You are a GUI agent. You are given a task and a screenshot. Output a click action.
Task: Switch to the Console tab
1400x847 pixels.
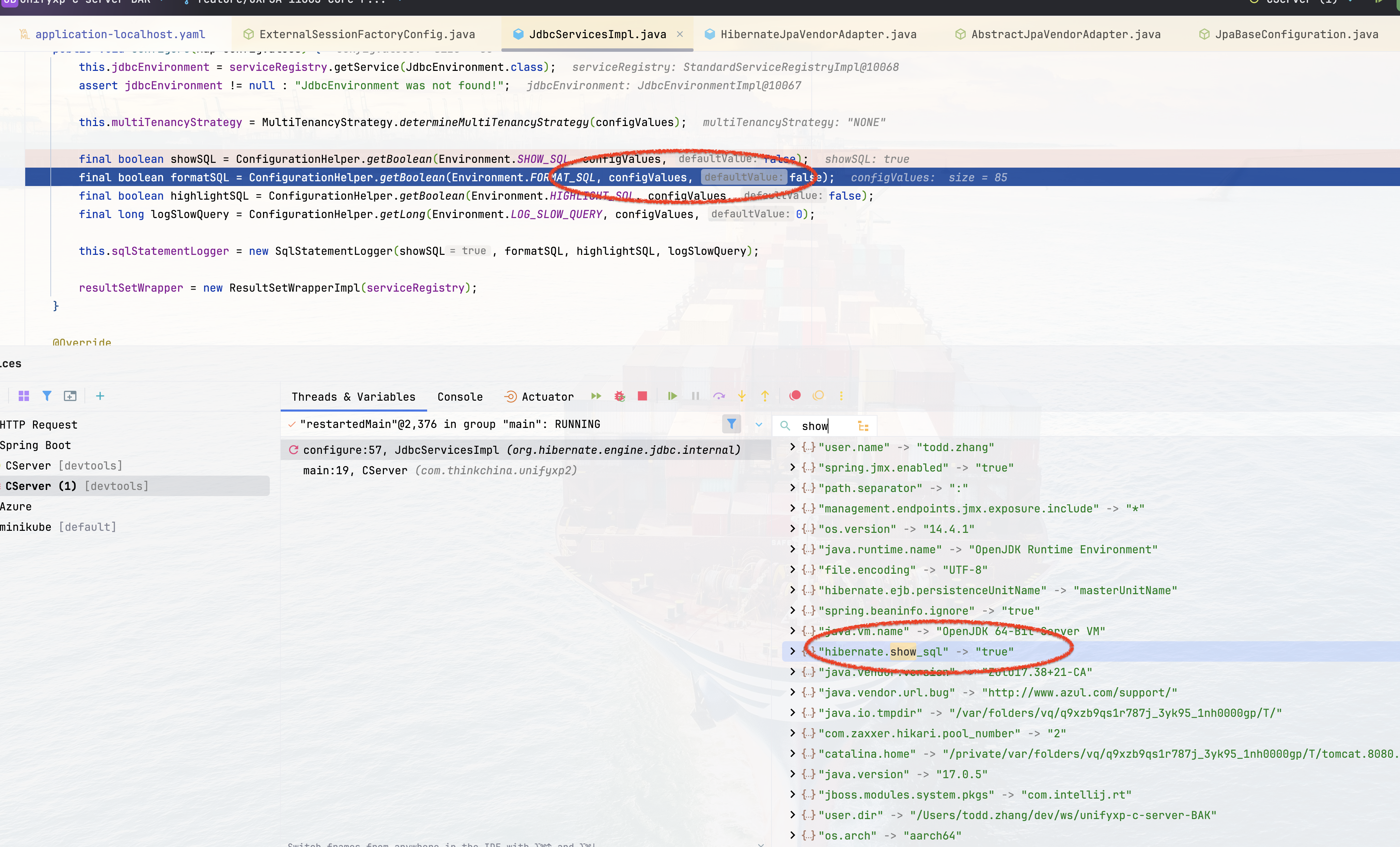click(460, 397)
